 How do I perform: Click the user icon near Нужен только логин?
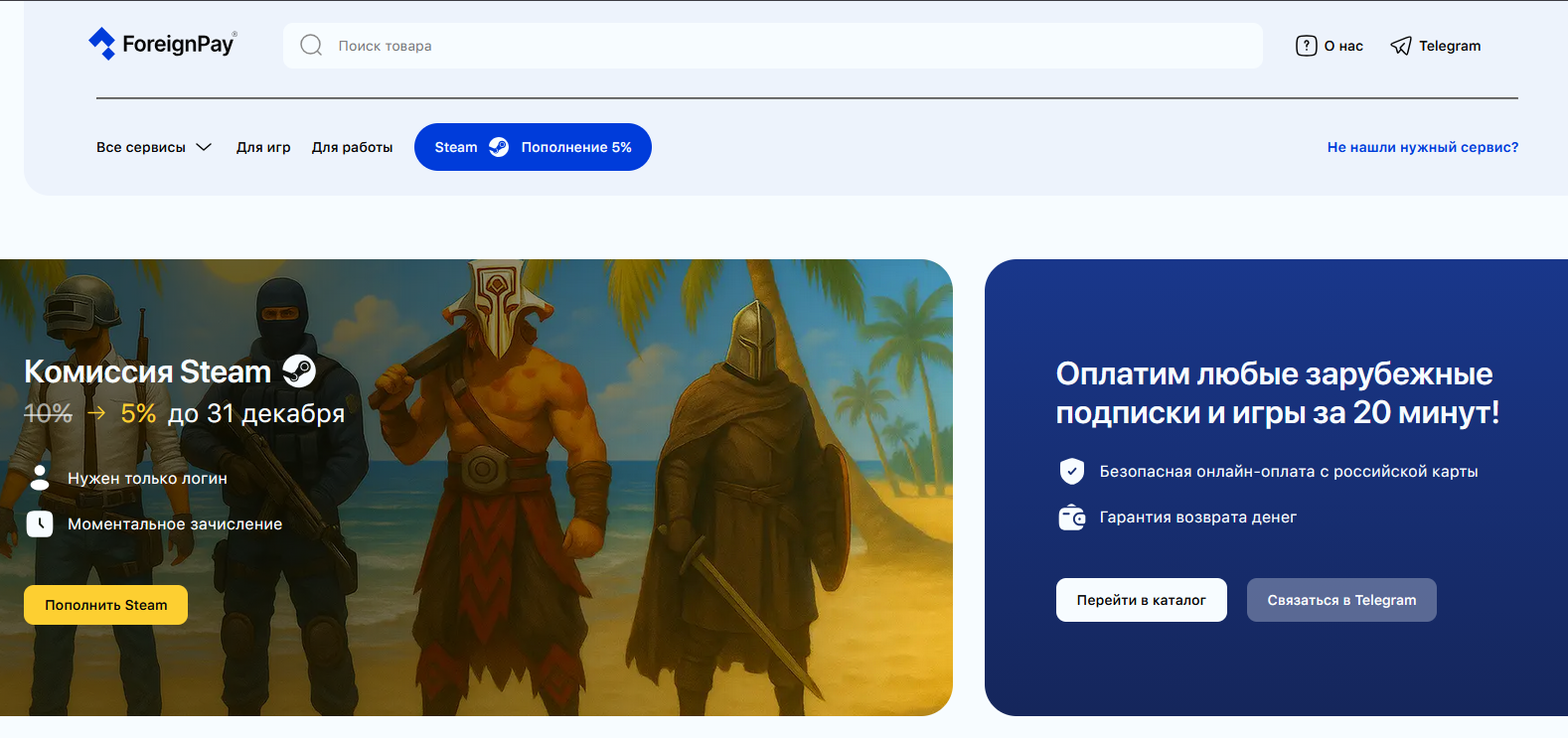point(40,478)
